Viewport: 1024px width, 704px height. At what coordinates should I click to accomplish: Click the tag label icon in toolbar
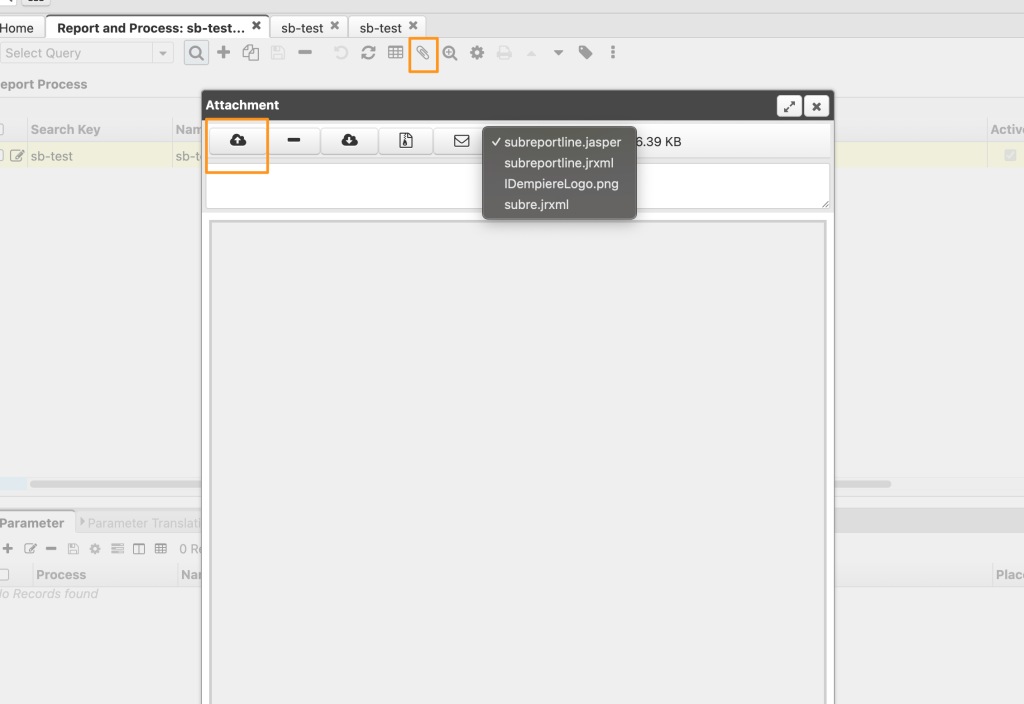(586, 52)
